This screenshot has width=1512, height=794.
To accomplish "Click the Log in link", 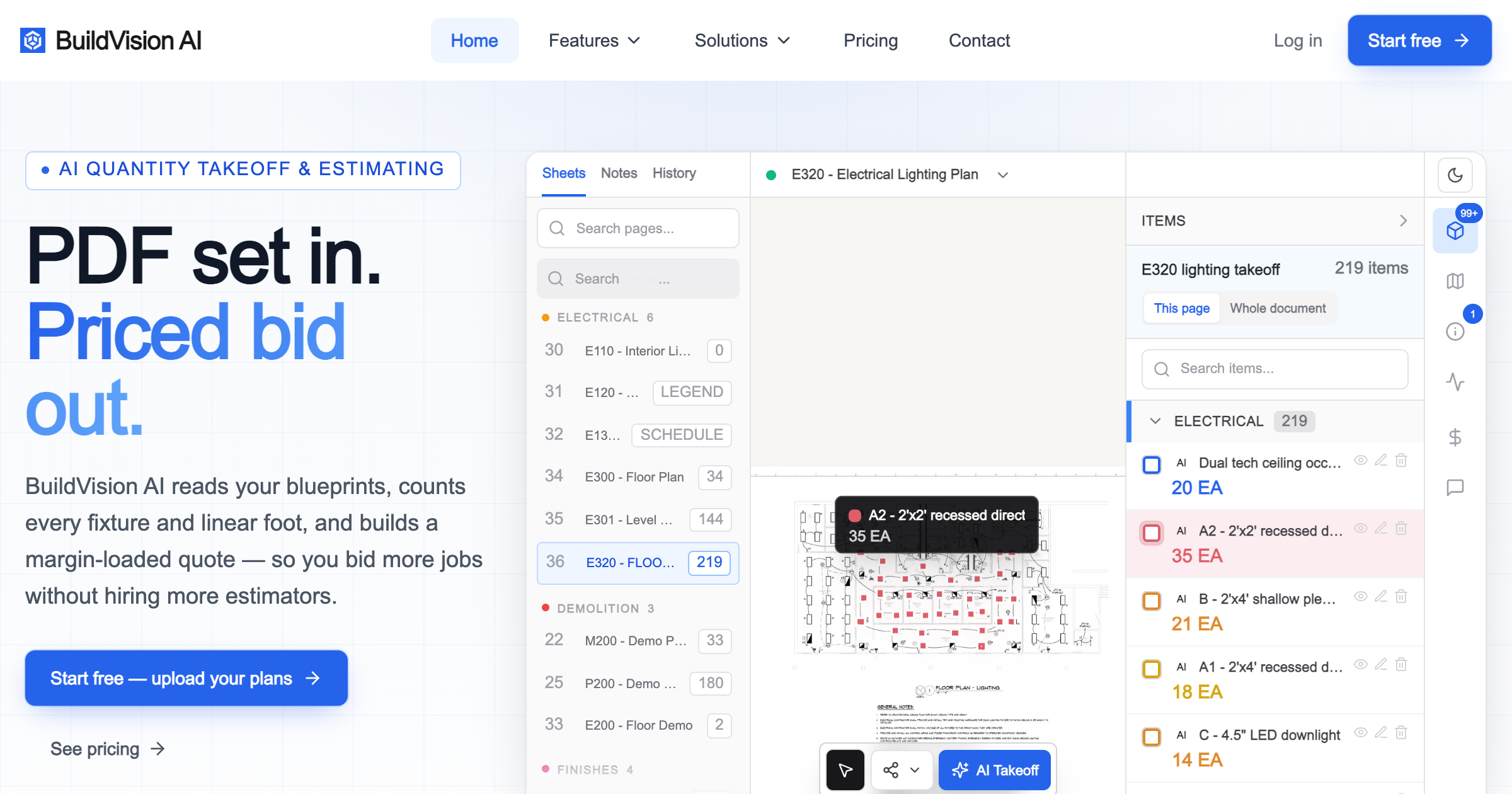I will (x=1298, y=40).
